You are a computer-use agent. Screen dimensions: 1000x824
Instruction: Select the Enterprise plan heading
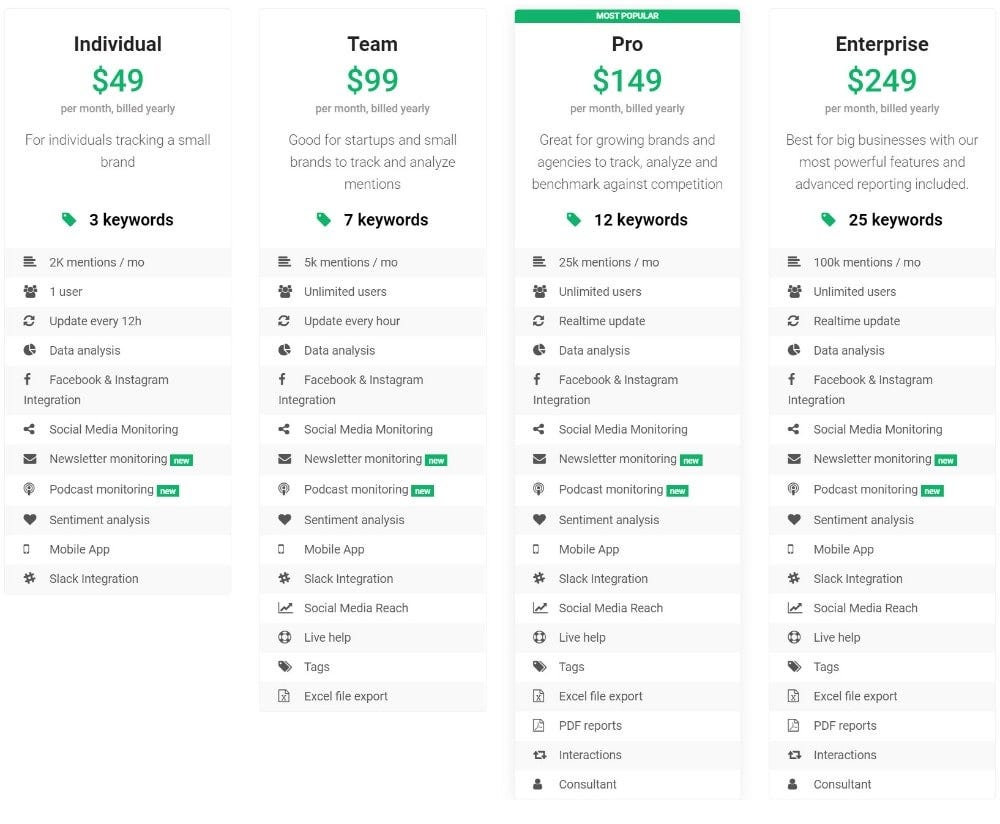(881, 44)
